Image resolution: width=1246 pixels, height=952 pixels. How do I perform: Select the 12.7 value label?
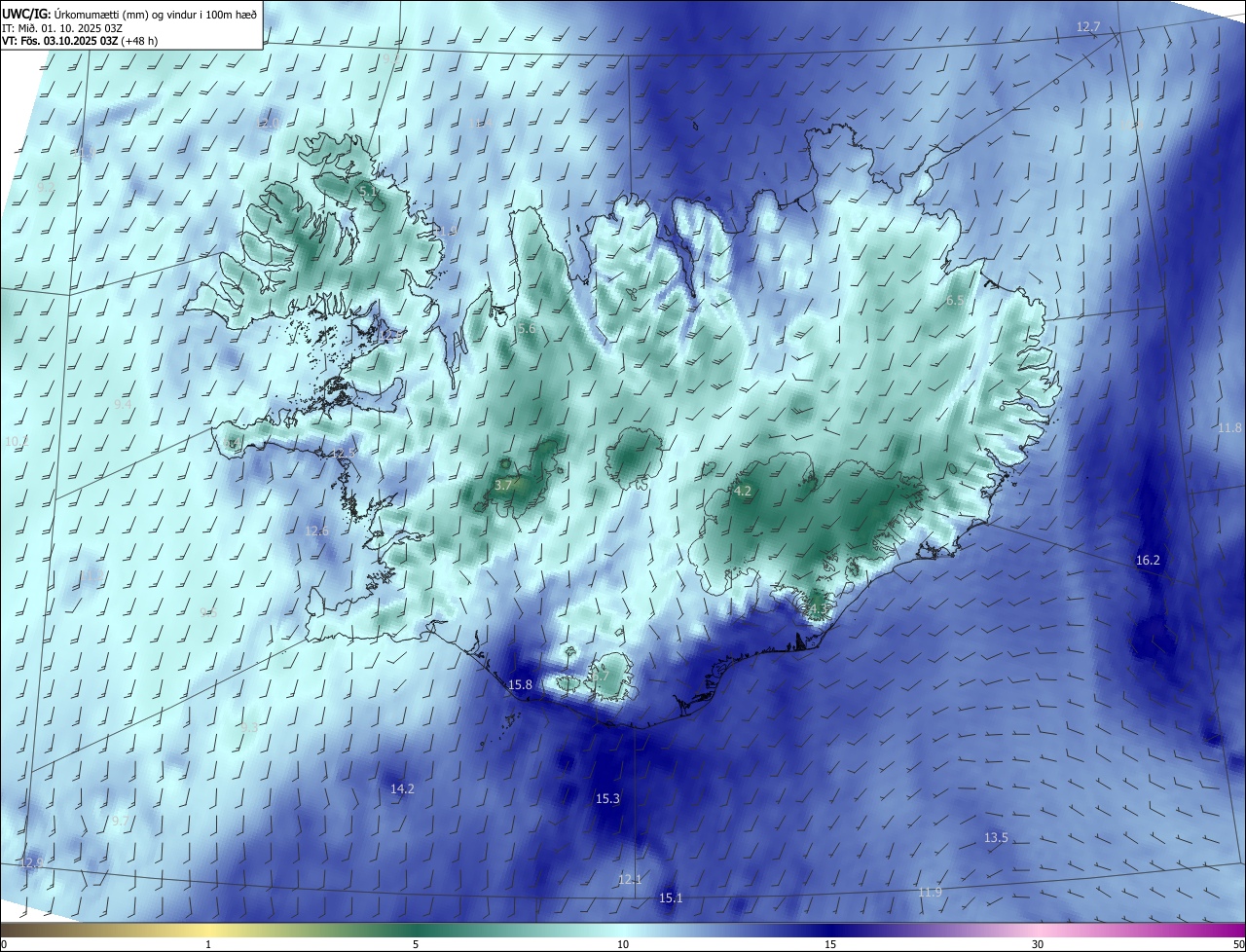1088,26
